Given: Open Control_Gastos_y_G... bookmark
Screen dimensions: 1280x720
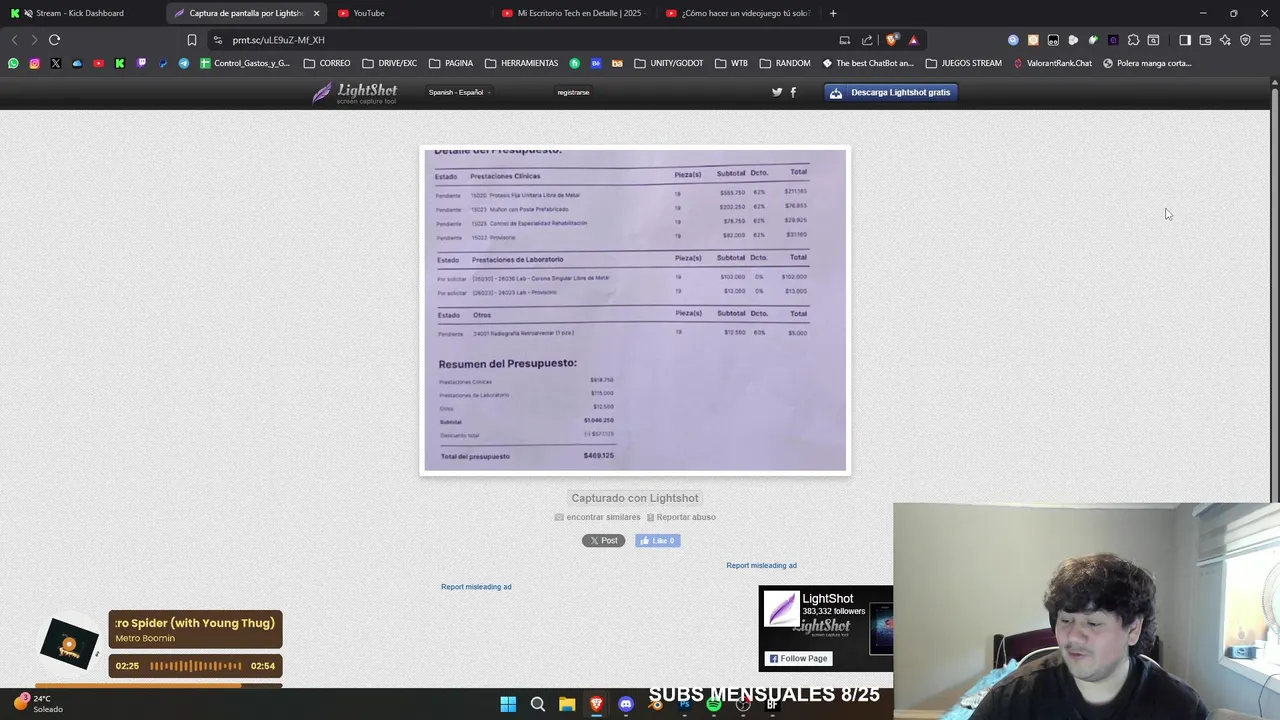Looking at the screenshot, I should click(245, 63).
